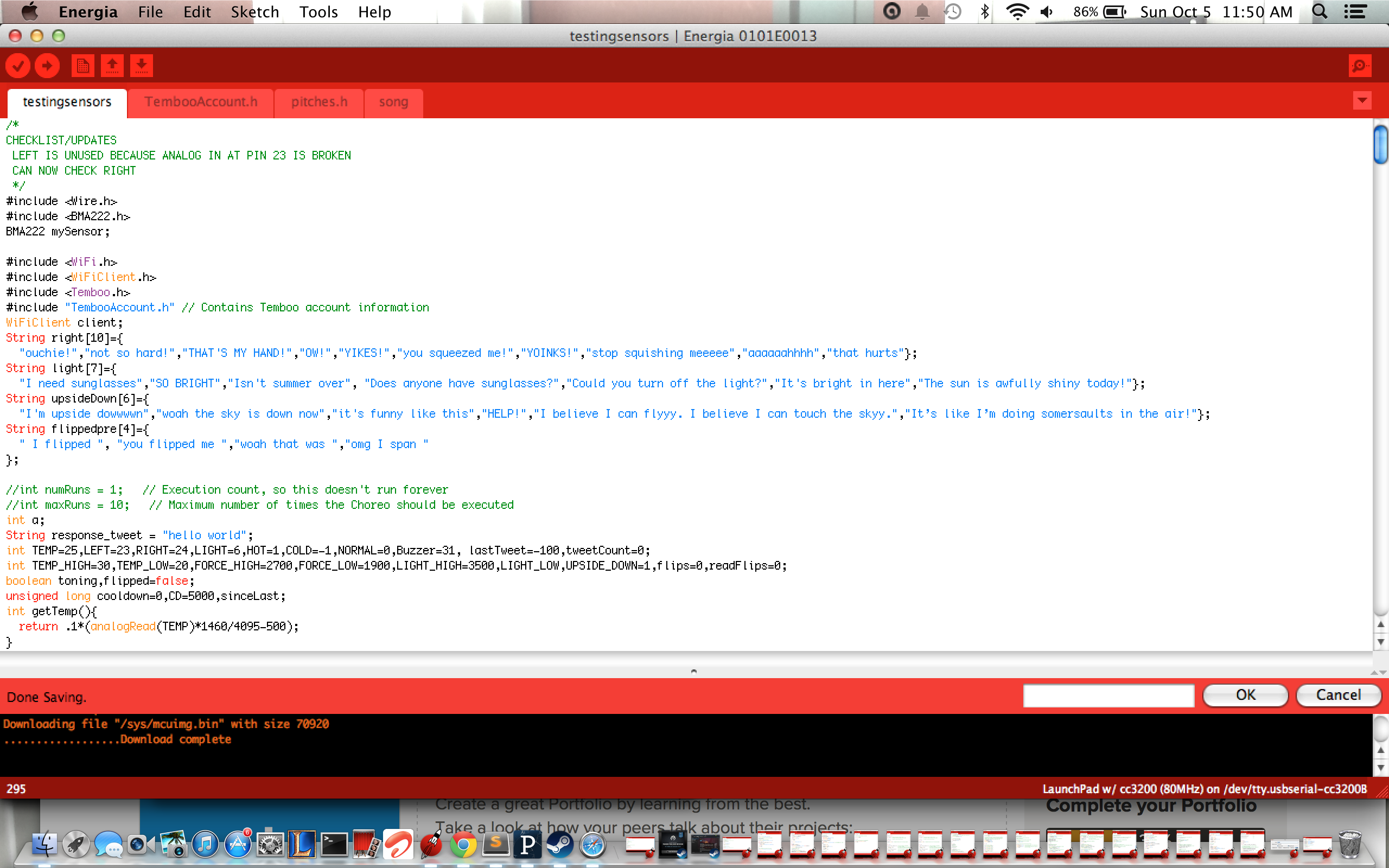Expand the tab options dropdown arrow
The height and width of the screenshot is (868, 1389).
[x=1362, y=101]
